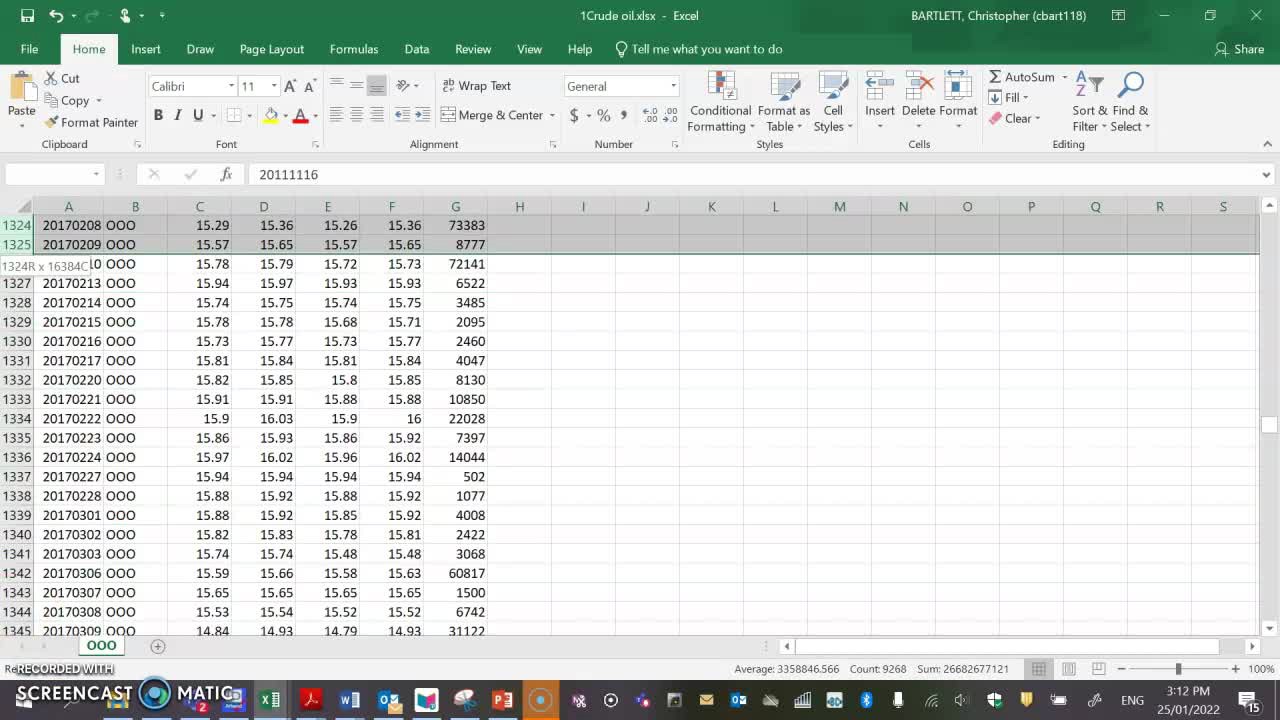Click the Share button
Screen dimensions: 1280x720
1239,49
